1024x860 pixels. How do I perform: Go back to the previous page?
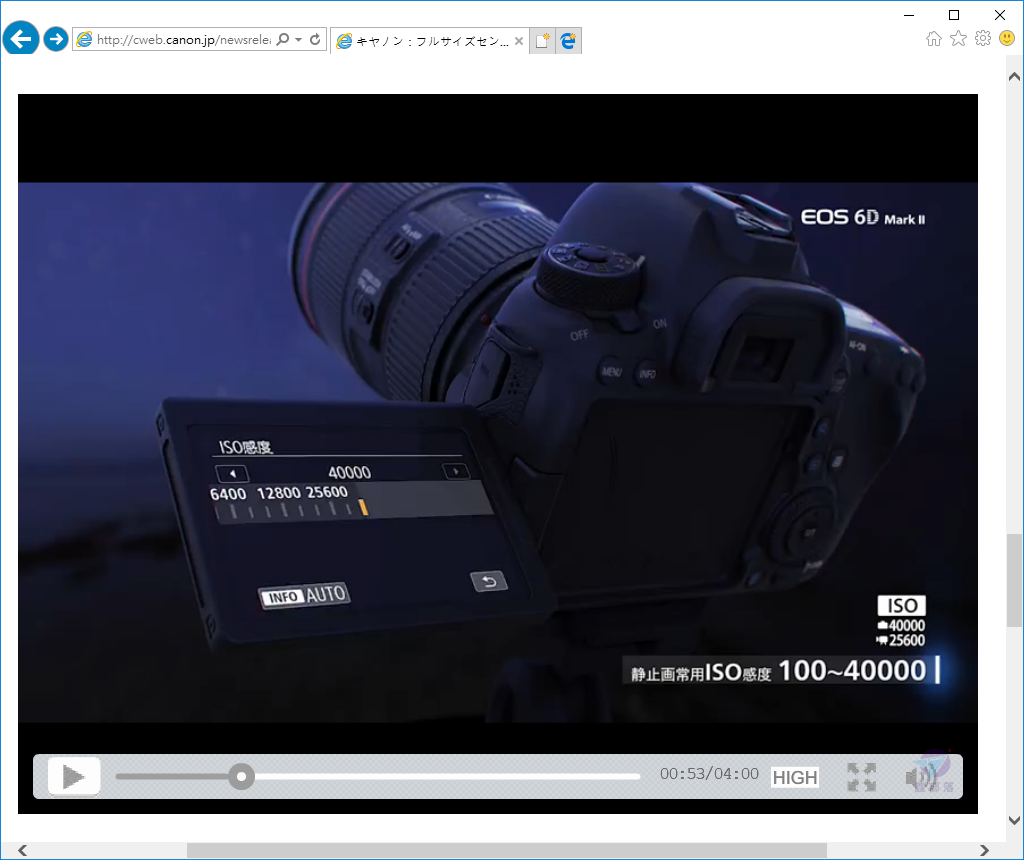coord(21,39)
